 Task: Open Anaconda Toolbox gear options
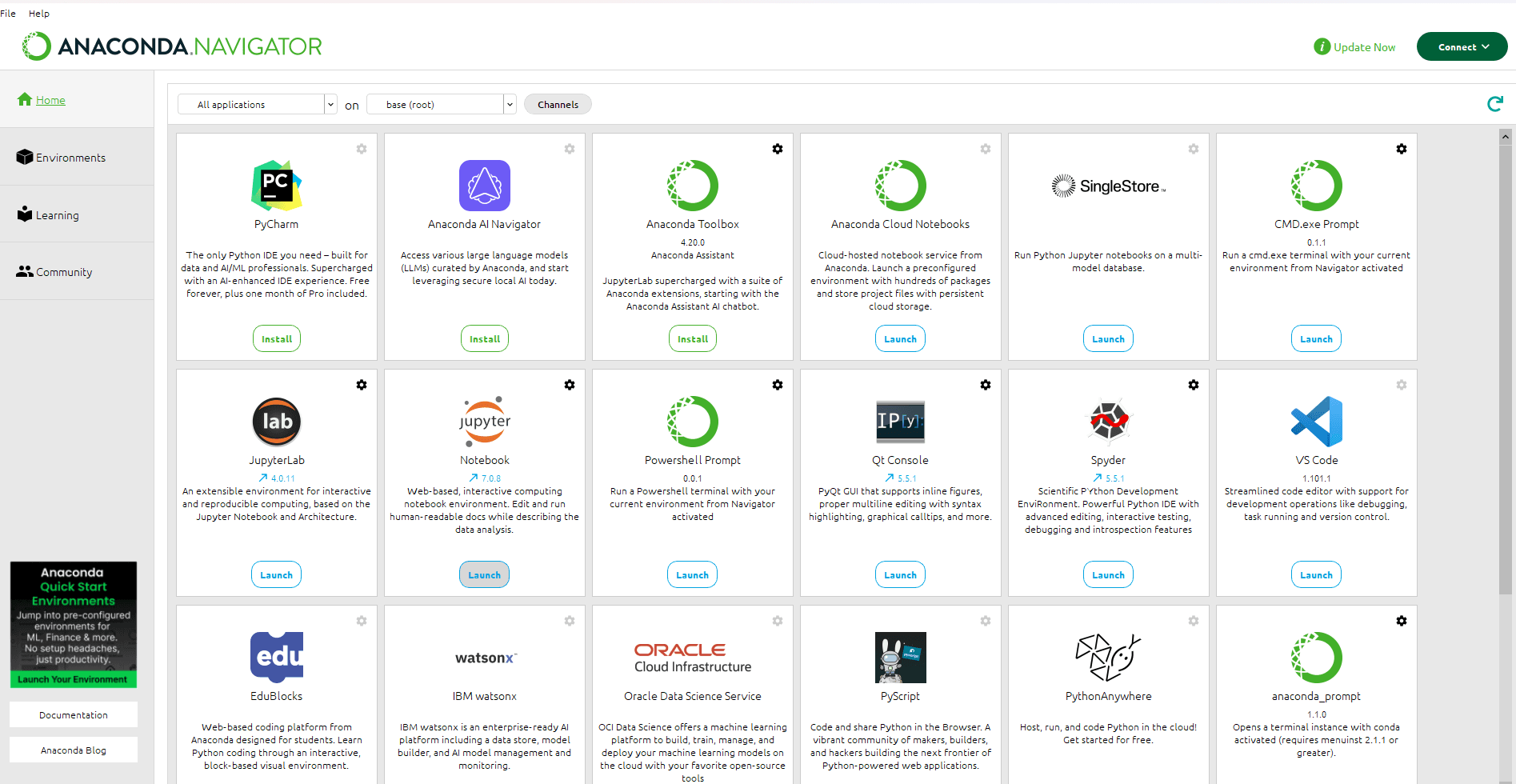[x=778, y=149]
